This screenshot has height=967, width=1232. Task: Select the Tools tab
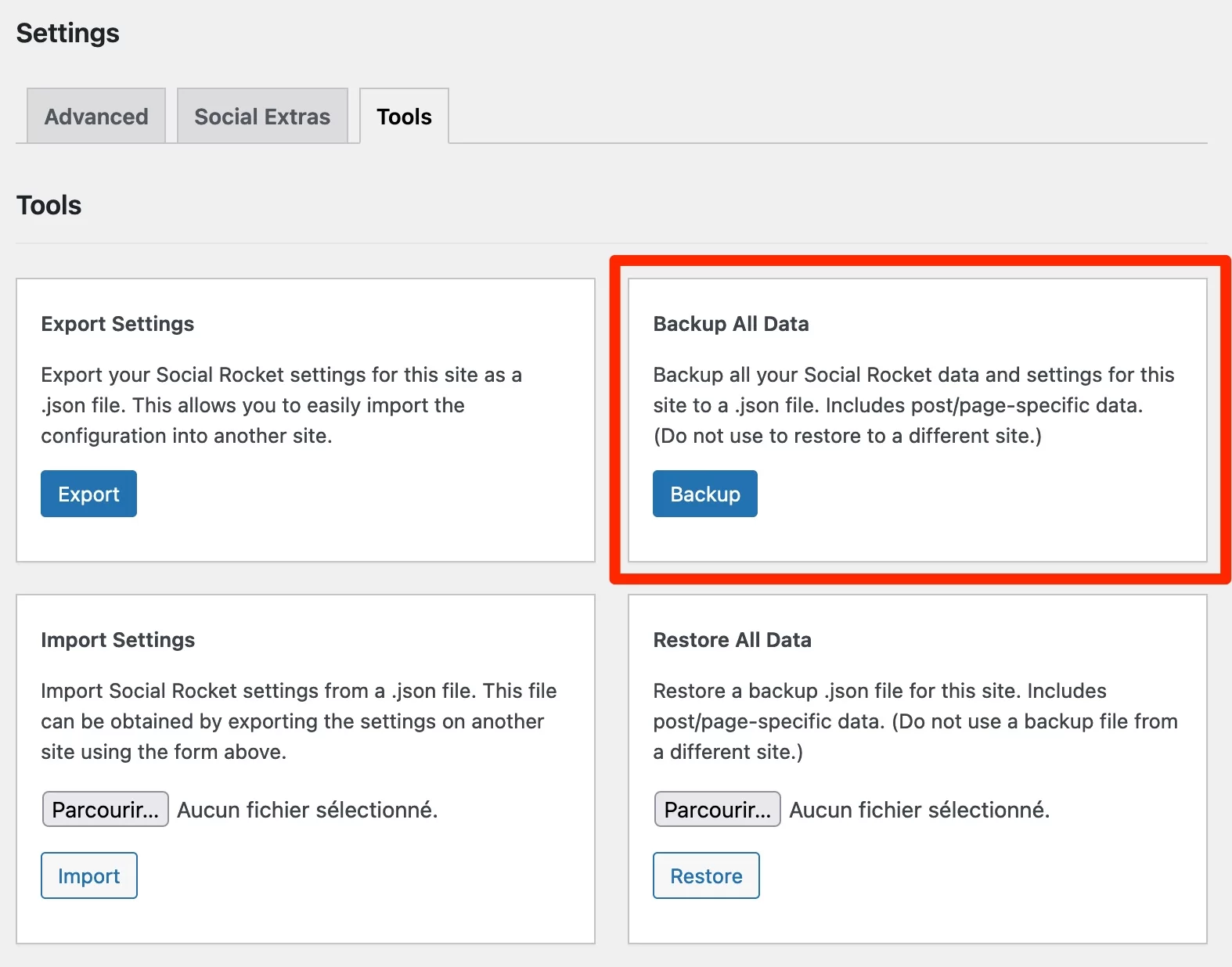pos(404,116)
